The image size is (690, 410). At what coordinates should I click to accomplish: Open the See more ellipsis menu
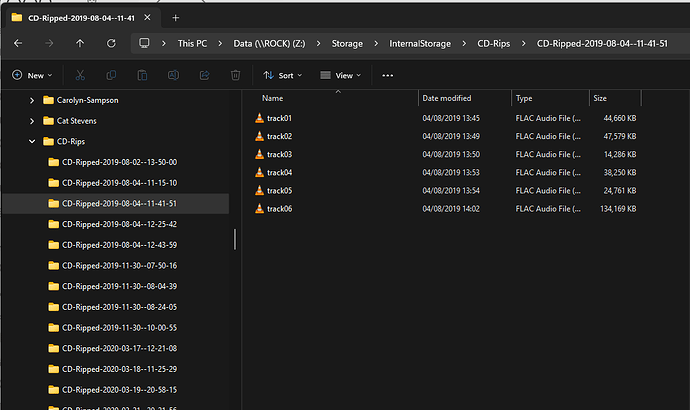387,75
